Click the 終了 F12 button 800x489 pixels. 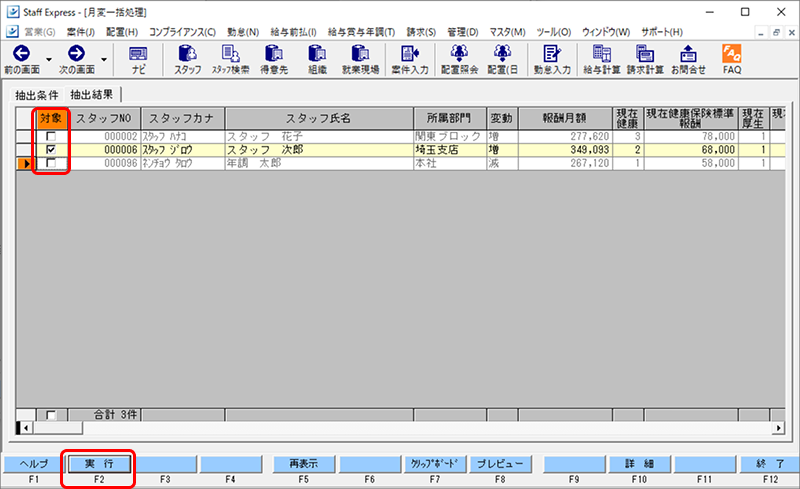point(770,464)
